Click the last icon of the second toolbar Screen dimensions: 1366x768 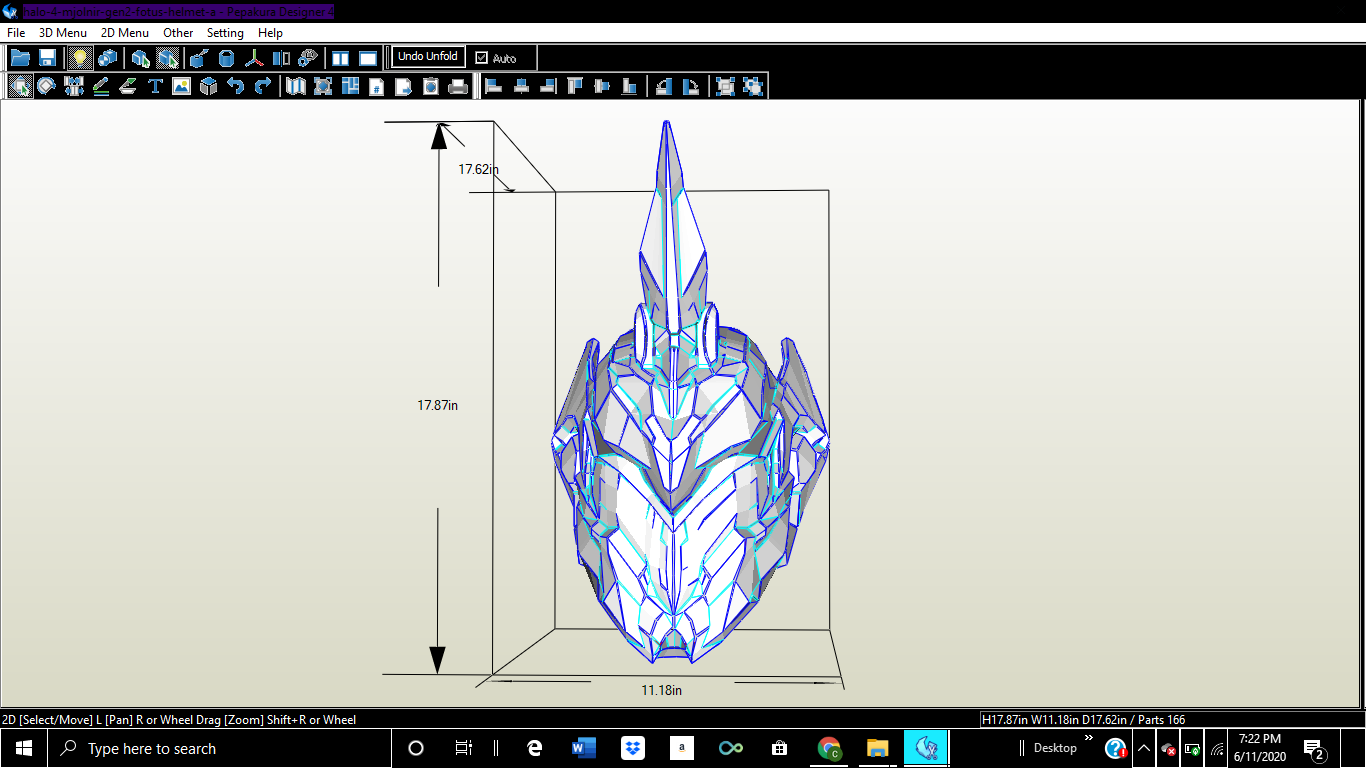click(x=753, y=86)
